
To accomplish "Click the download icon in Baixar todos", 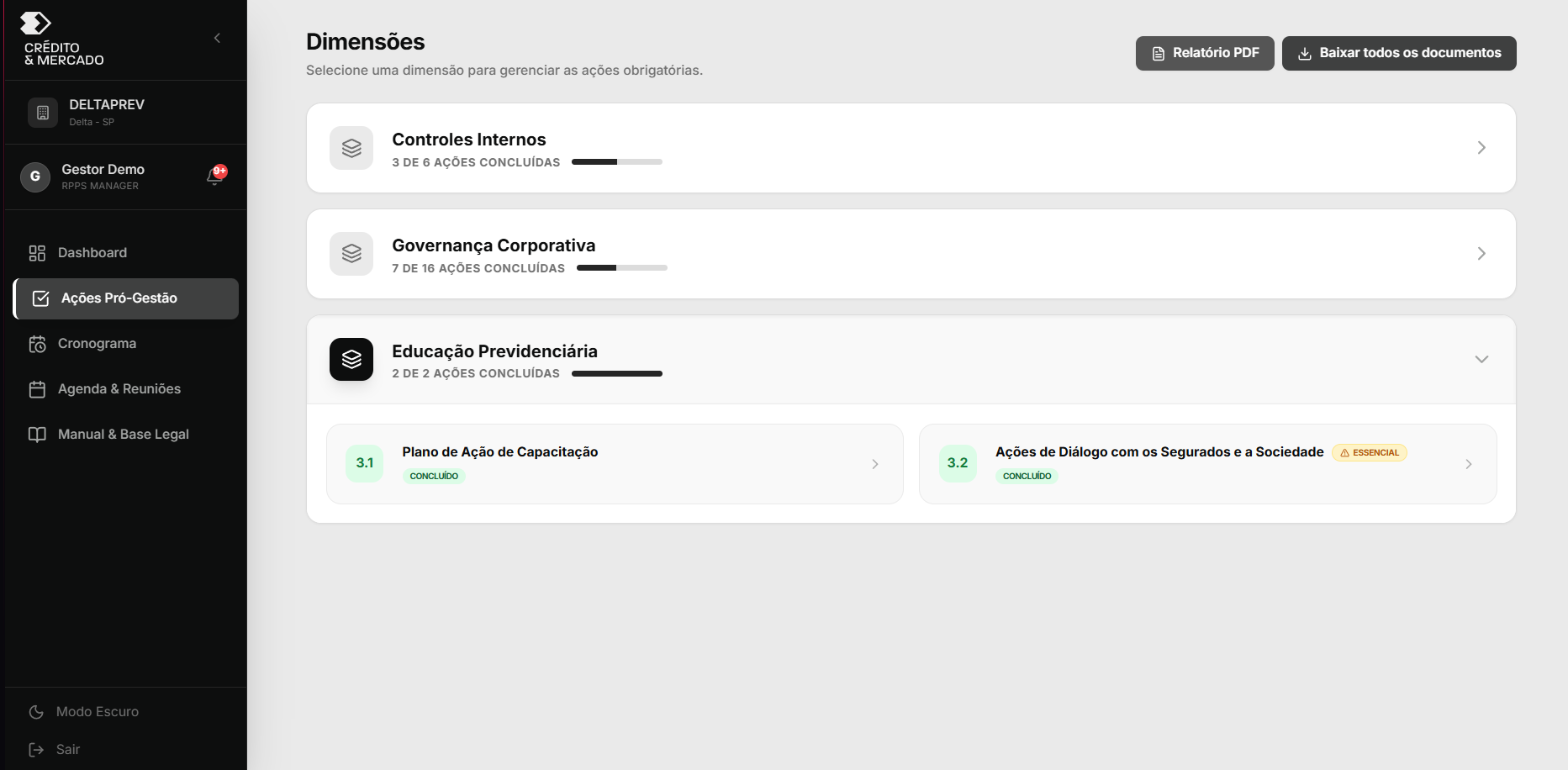I will pos(1305,54).
